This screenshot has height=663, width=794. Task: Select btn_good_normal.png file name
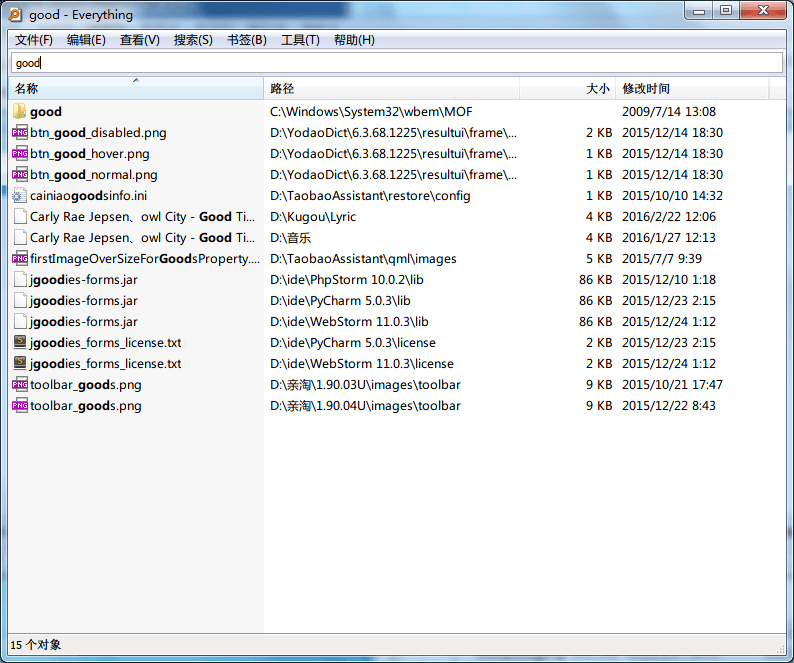click(93, 175)
